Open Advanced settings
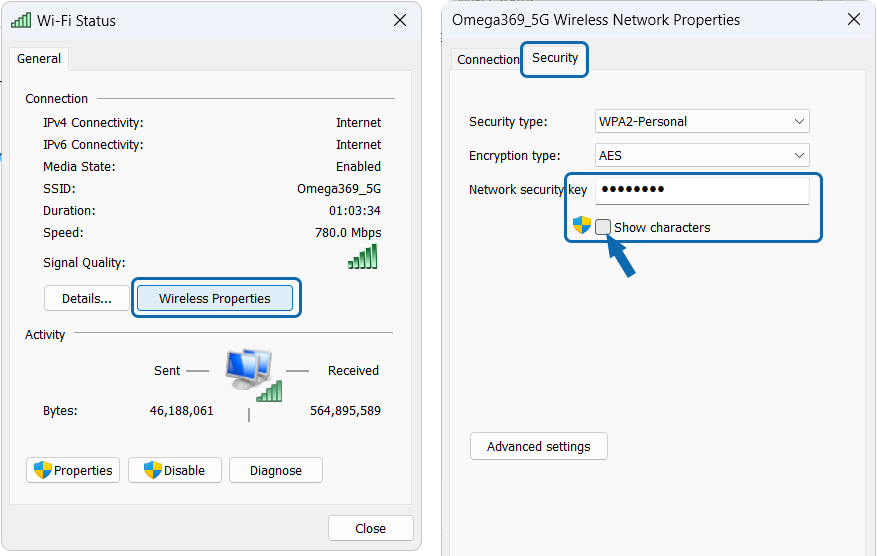877x556 pixels. [538, 446]
